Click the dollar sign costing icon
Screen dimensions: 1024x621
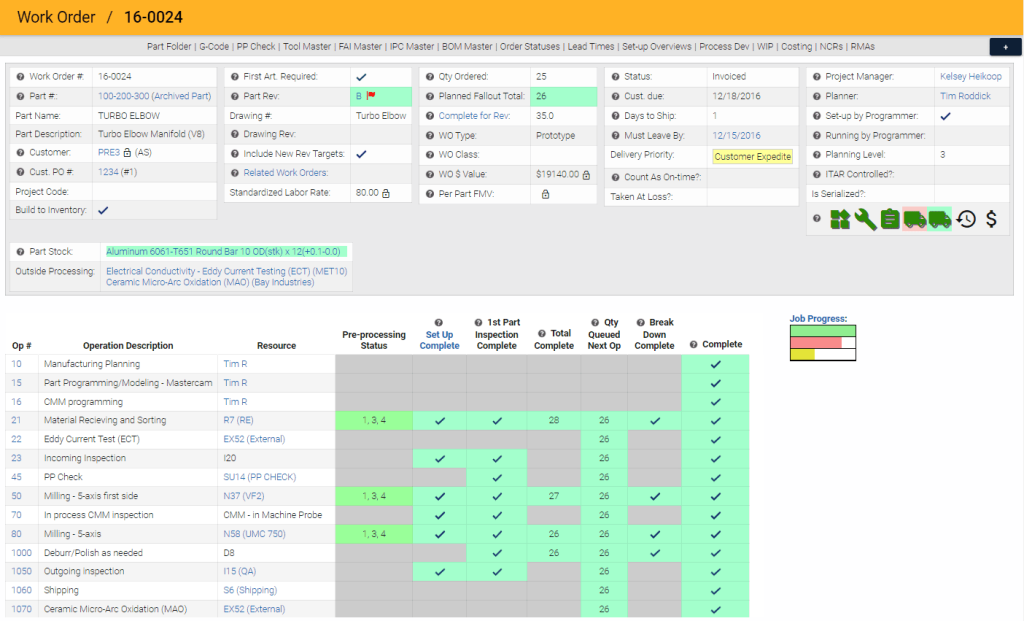(991, 220)
